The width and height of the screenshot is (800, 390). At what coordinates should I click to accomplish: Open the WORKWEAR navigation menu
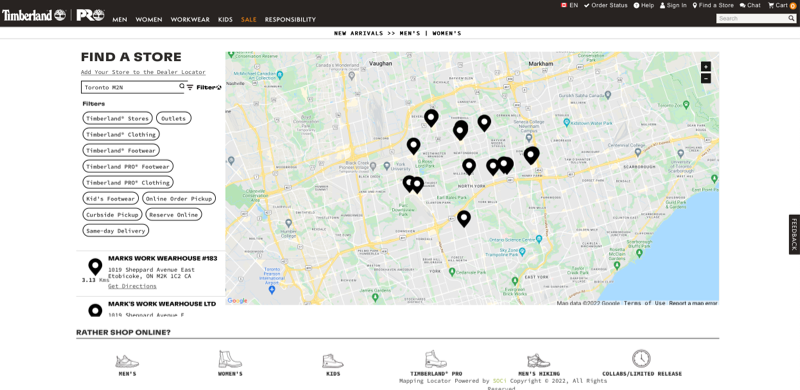(190, 20)
